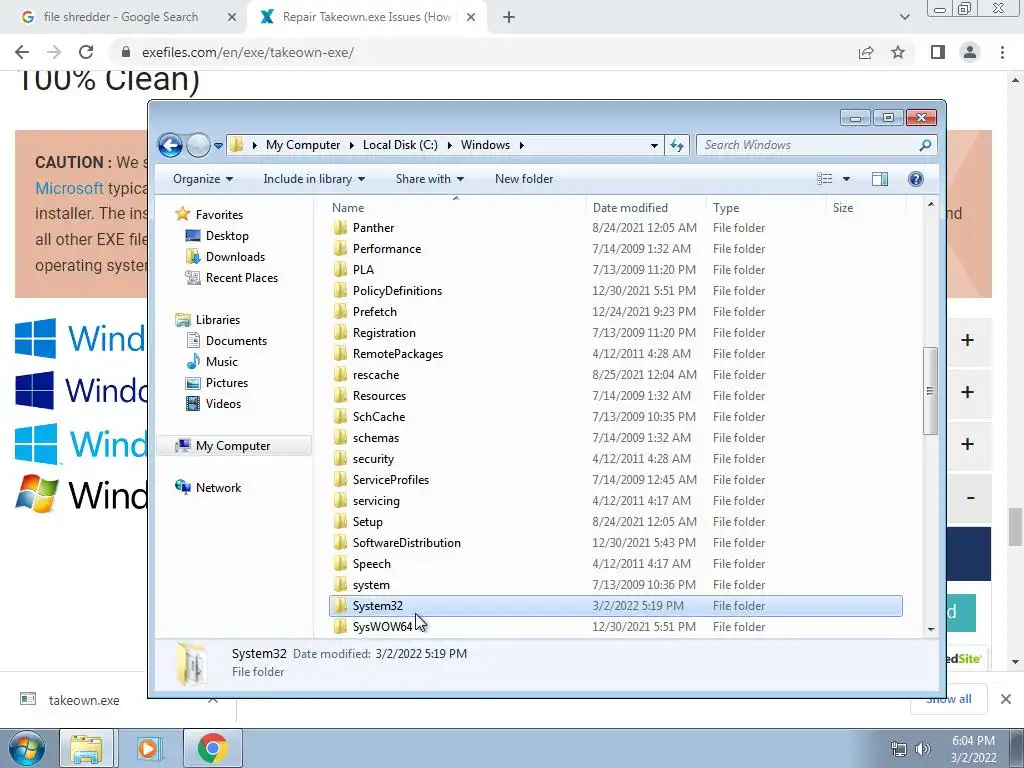Select the Prefetch folder icon
Viewport: 1024px width, 768px height.
coord(340,312)
